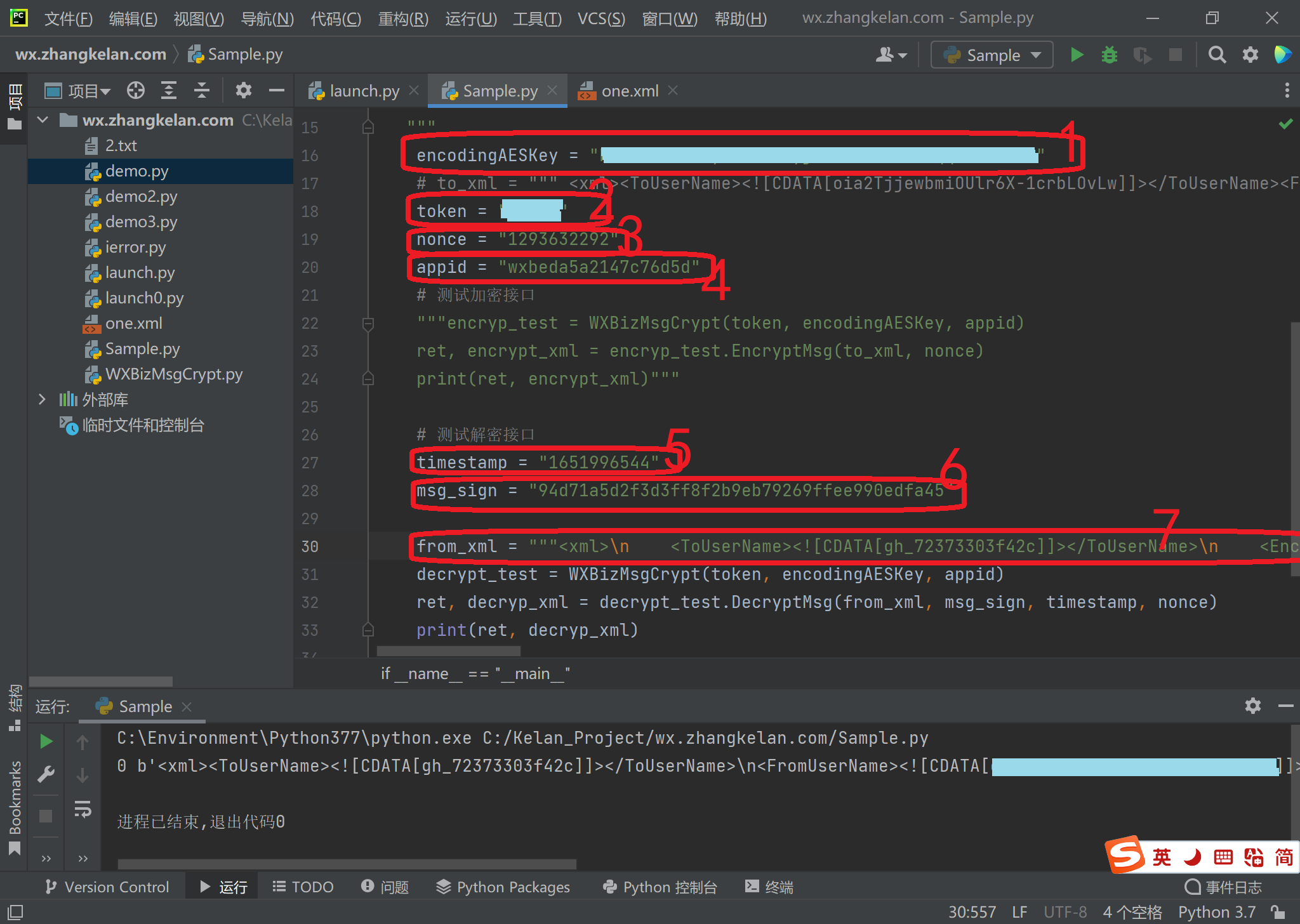1300x924 pixels.
Task: Open the TODO tool window
Action: 303,887
